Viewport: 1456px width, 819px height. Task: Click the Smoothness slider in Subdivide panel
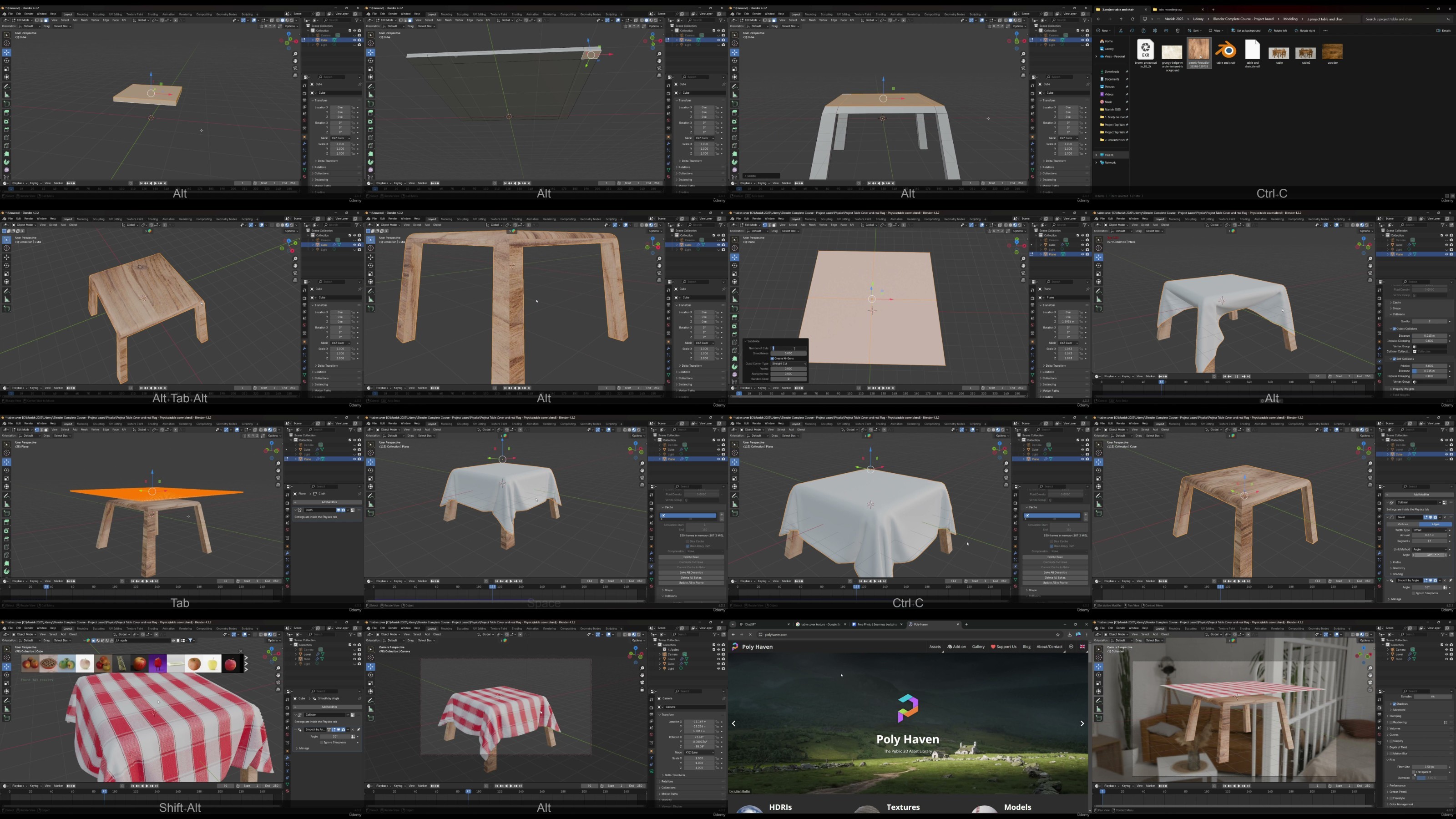(x=789, y=353)
